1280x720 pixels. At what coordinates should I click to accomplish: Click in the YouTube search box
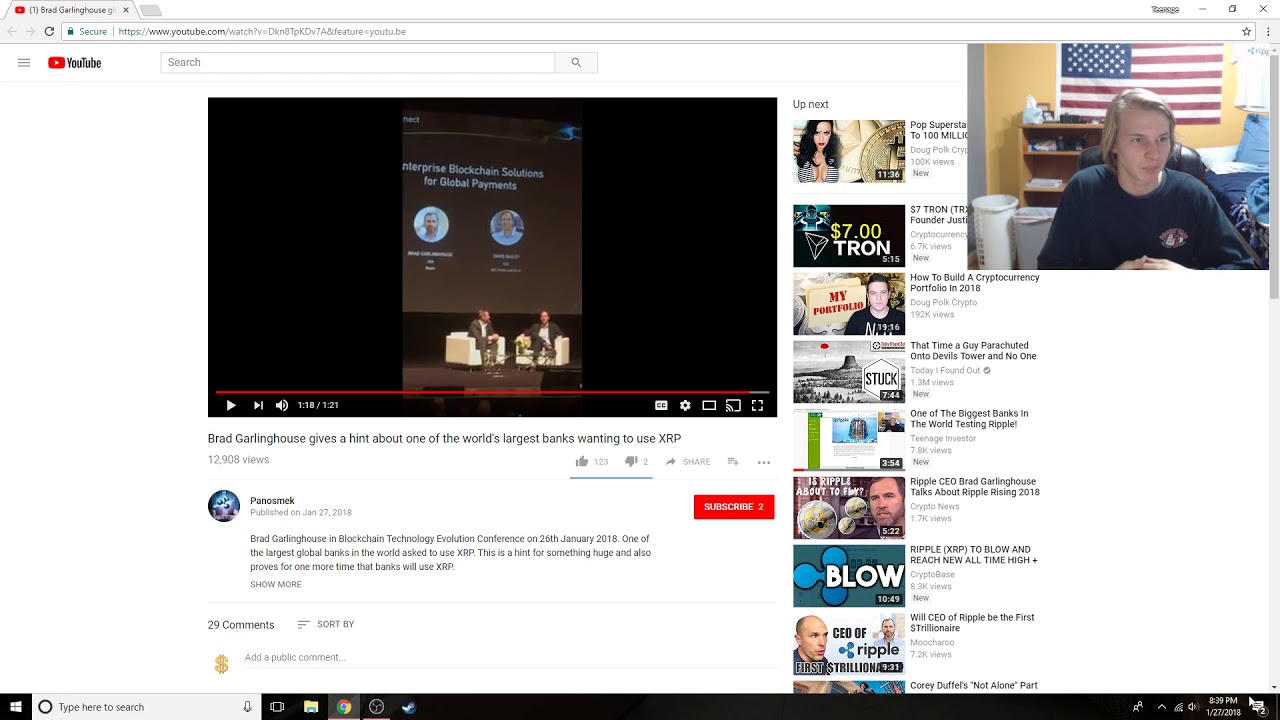click(357, 62)
